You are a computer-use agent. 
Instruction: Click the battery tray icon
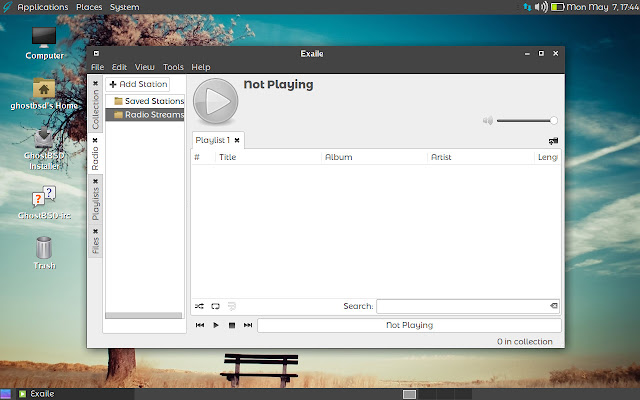click(557, 7)
